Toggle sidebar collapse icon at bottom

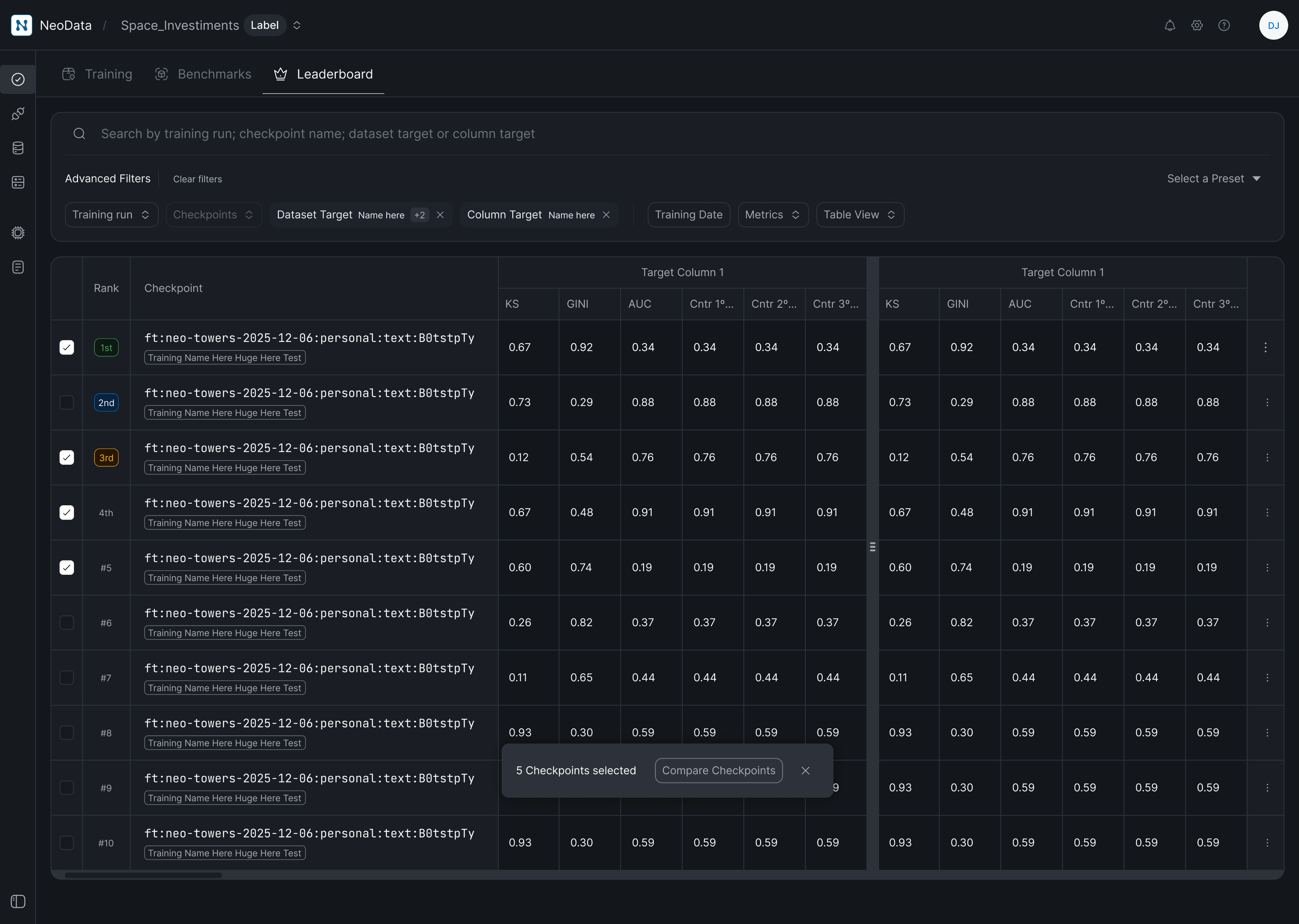coord(18,901)
